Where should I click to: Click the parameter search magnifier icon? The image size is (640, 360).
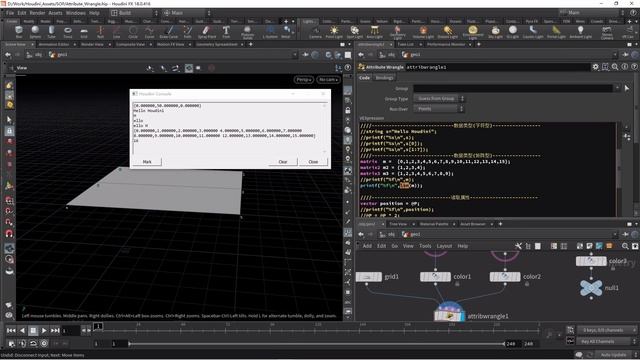click(x=615, y=67)
